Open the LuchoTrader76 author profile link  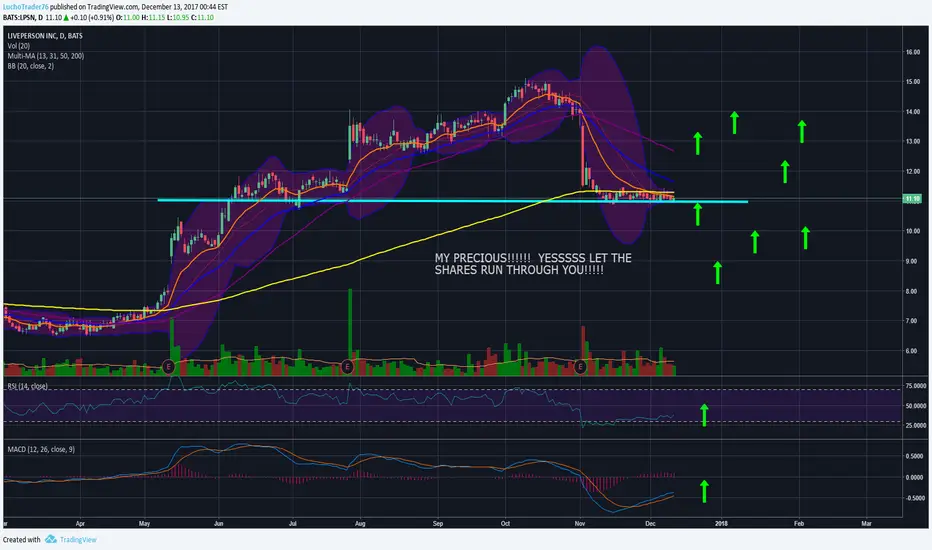(26, 7)
